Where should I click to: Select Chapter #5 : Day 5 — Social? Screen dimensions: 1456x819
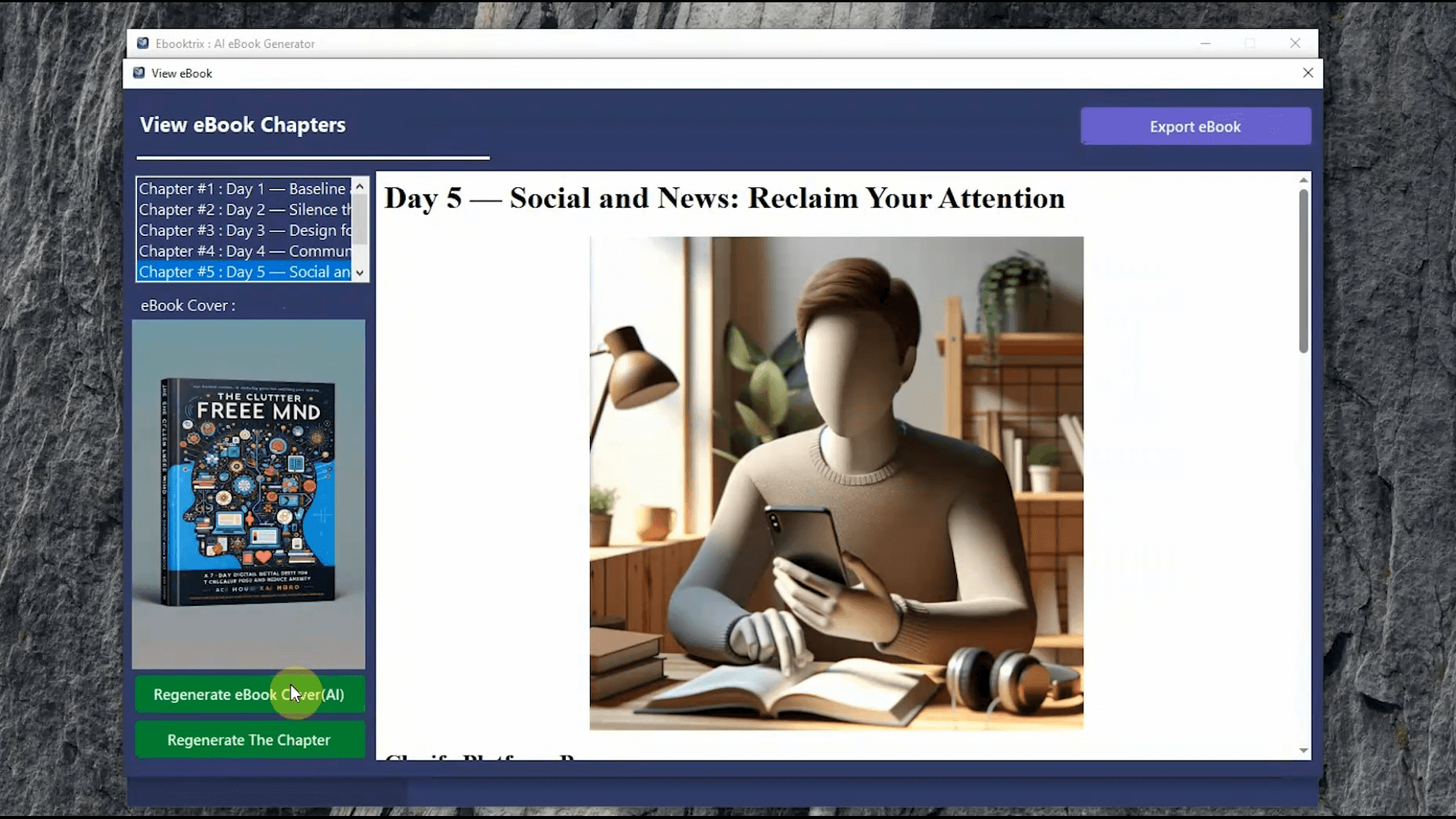pyautogui.click(x=235, y=271)
